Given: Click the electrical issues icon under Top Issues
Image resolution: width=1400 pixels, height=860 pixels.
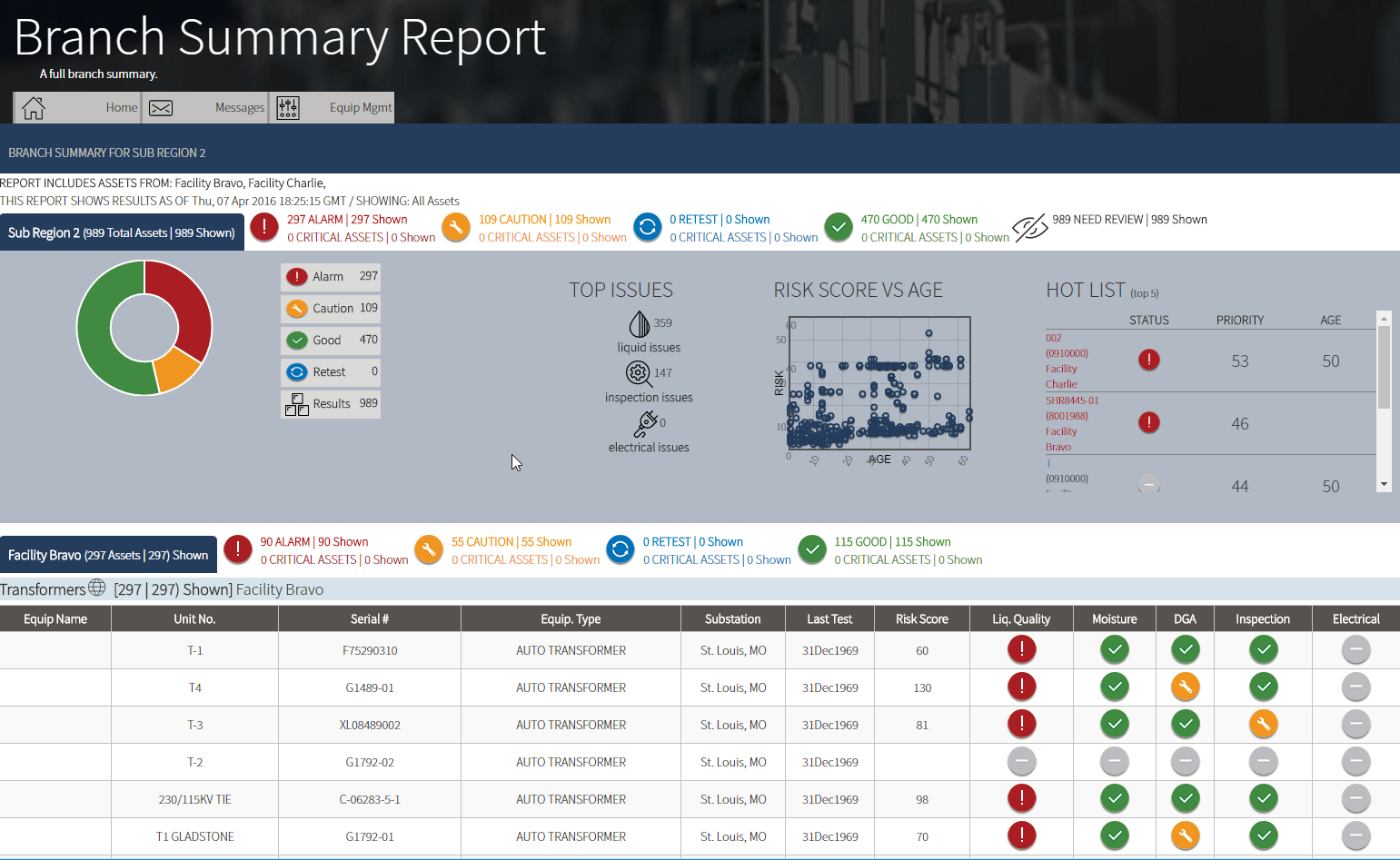Looking at the screenshot, I should point(645,423).
